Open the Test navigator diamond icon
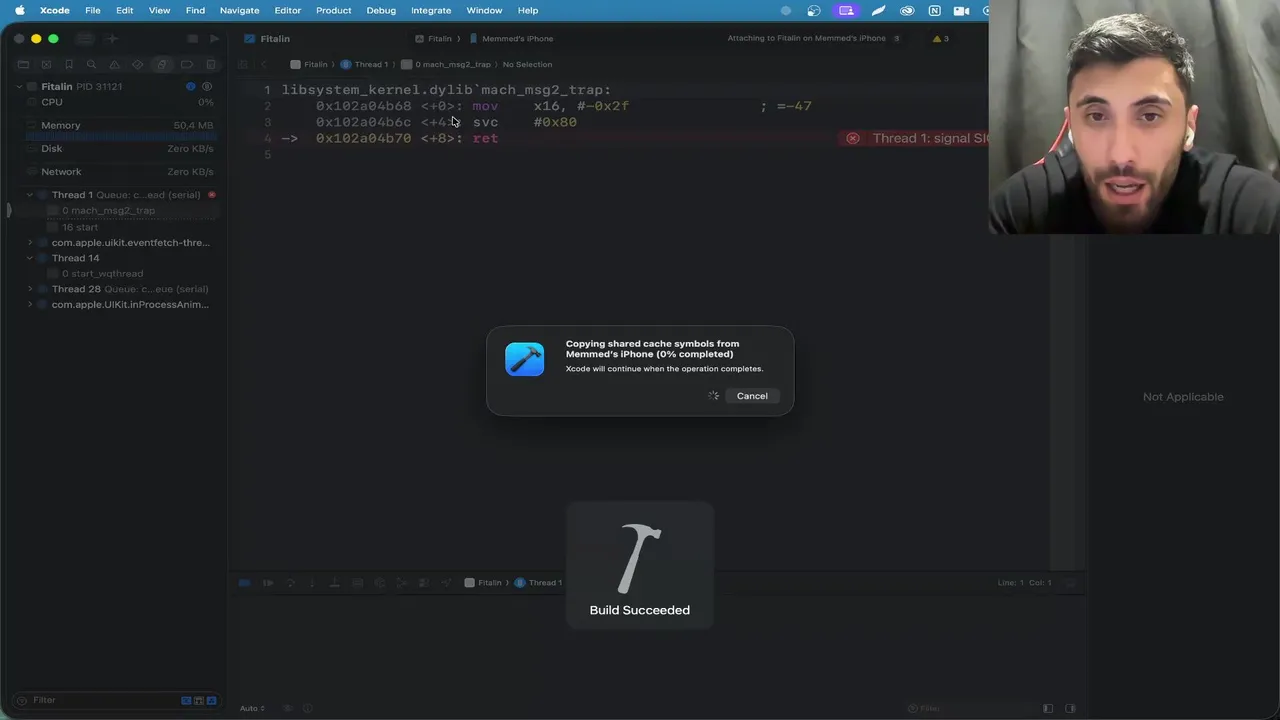 pos(137,64)
